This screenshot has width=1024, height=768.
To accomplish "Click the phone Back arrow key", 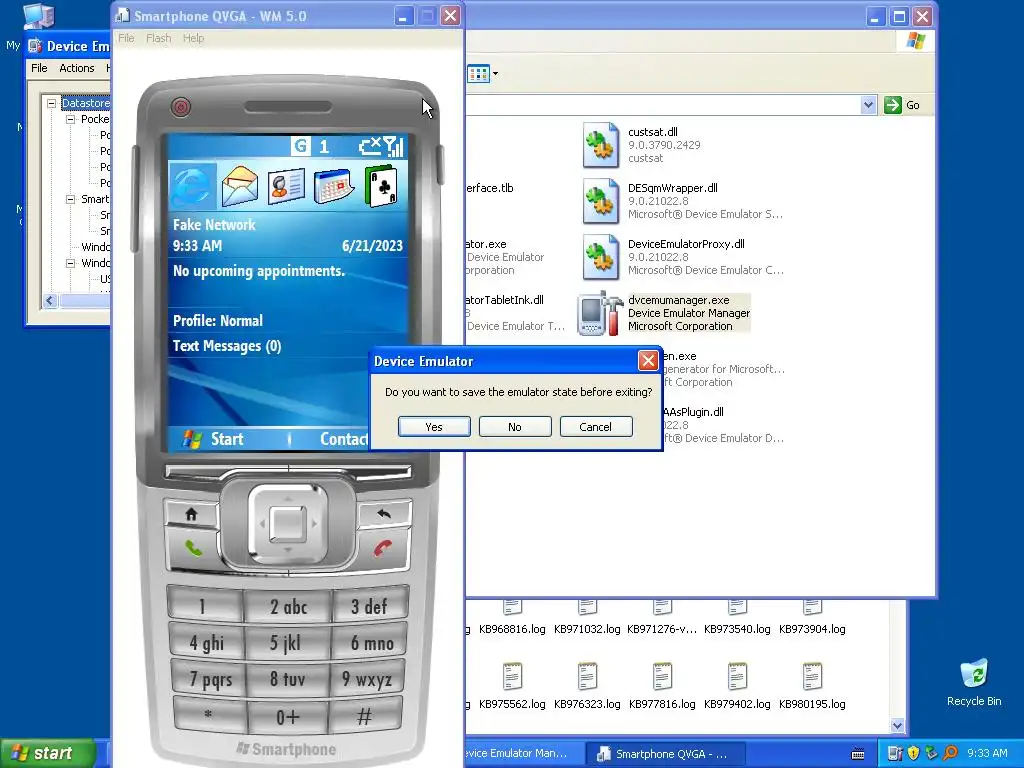I will (384, 514).
